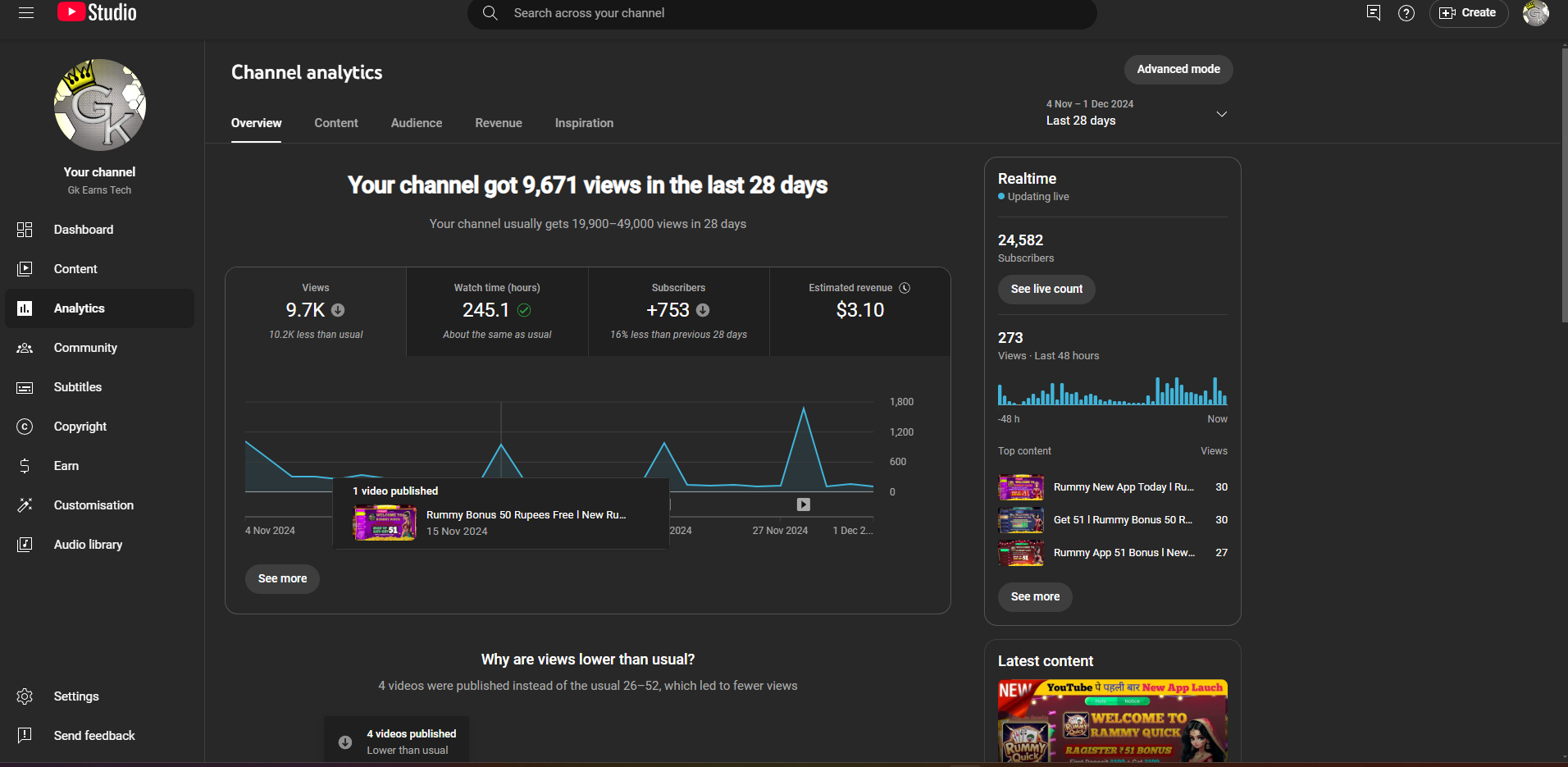Select the Views metric card
This screenshot has width=1568, height=767.
tap(316, 312)
